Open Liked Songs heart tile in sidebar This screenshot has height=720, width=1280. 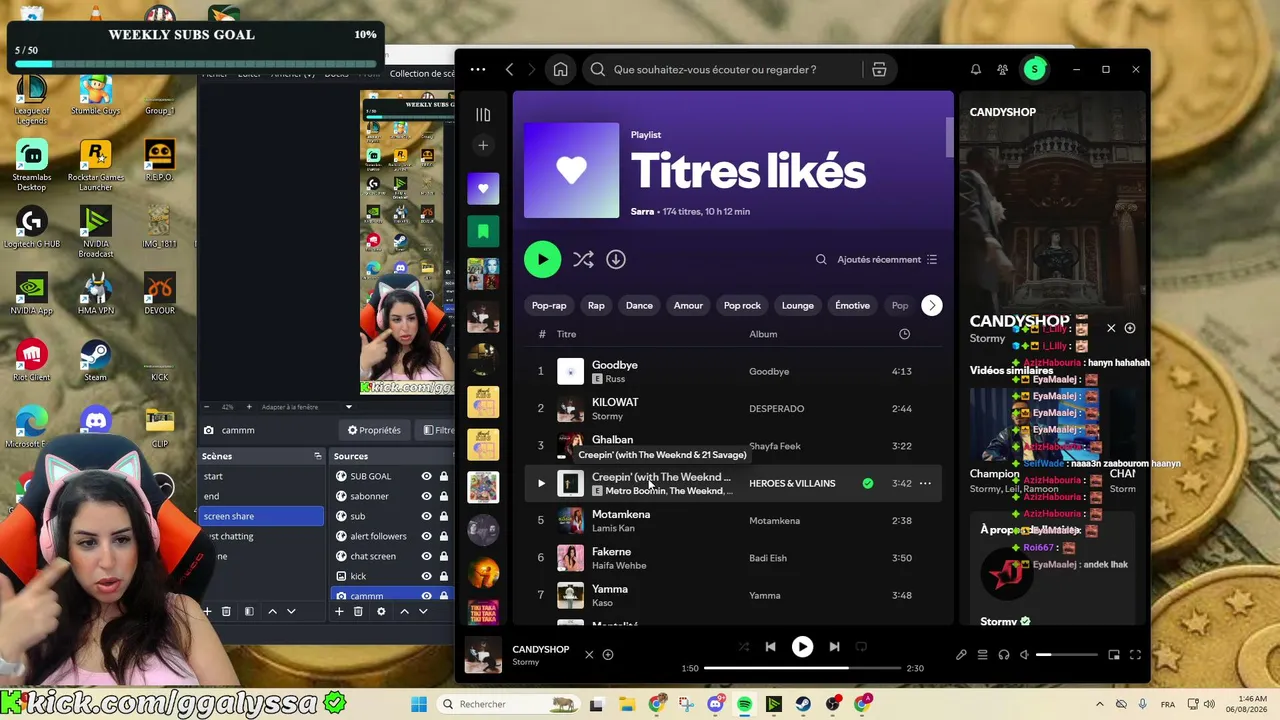click(483, 189)
